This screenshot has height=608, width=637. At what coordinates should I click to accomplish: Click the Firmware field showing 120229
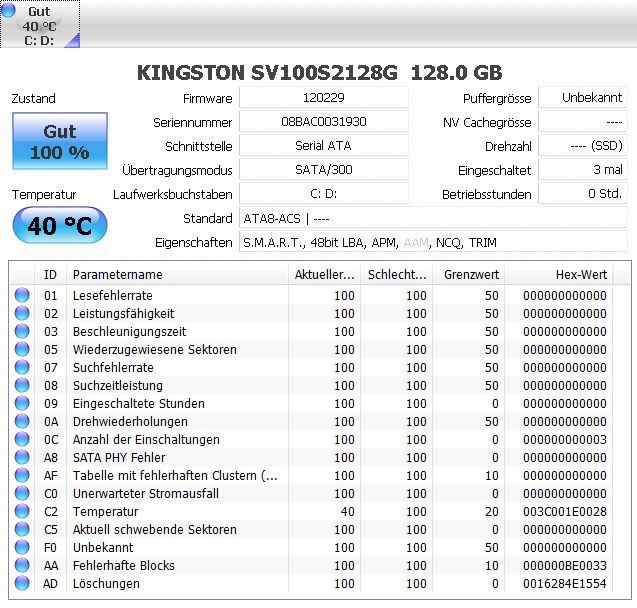[x=324, y=97]
